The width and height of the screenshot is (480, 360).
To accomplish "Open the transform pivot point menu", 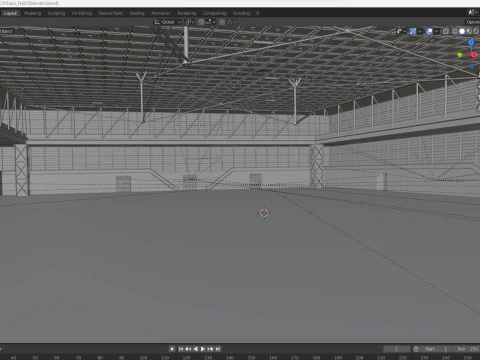I will point(189,22).
